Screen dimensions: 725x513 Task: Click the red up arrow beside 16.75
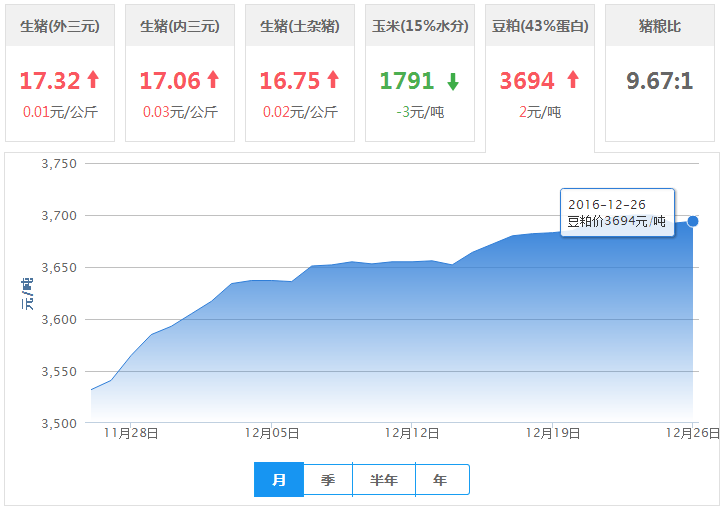[x=333, y=79]
